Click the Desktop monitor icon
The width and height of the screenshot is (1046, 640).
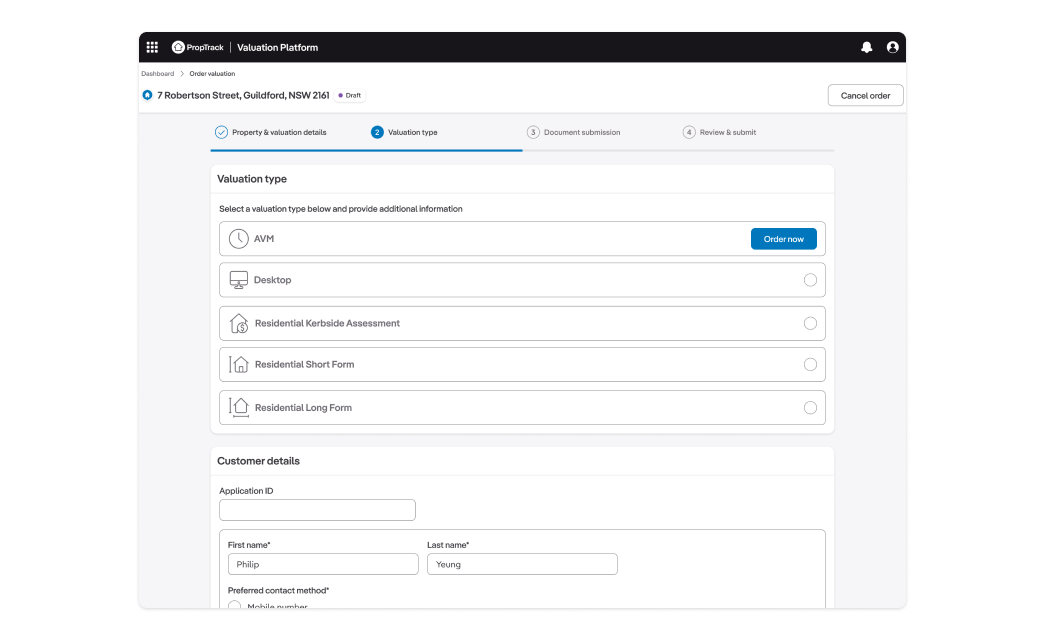(x=238, y=280)
